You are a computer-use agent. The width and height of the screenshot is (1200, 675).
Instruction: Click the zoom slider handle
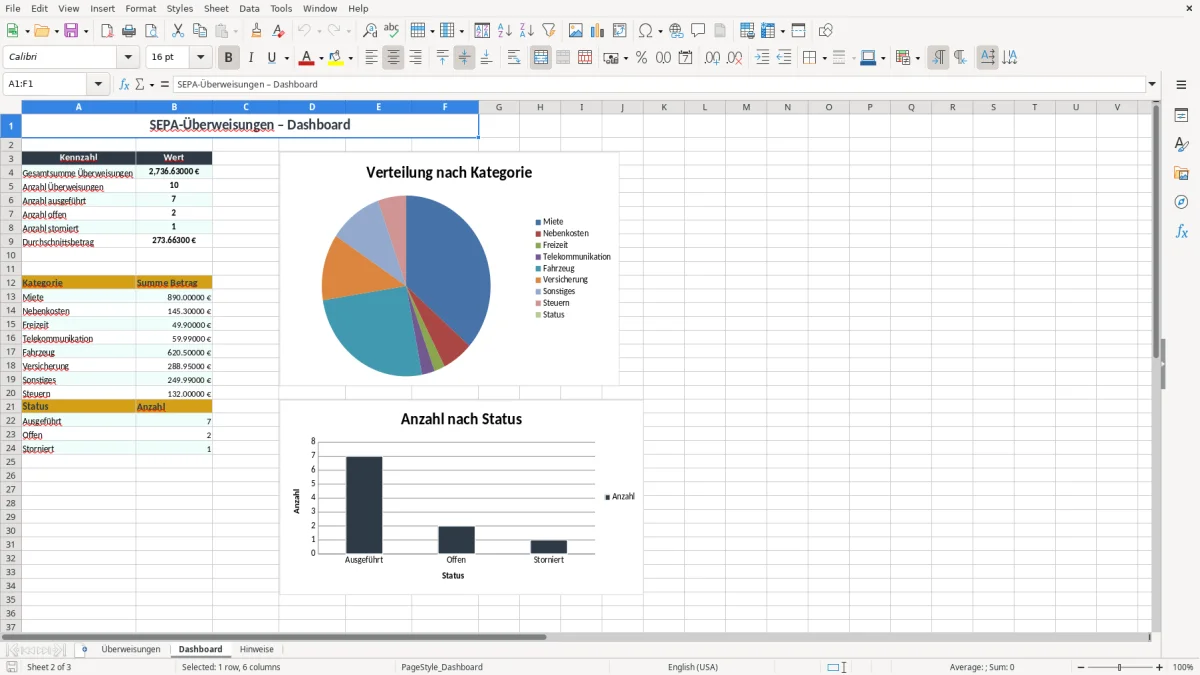[x=1120, y=667]
